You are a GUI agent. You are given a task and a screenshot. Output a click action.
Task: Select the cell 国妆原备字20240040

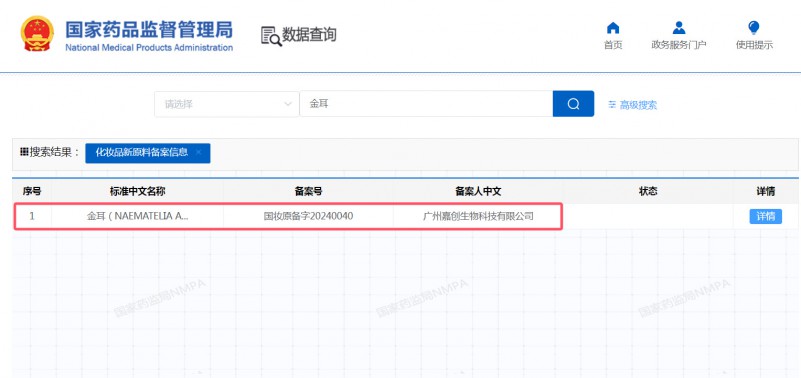coord(309,216)
